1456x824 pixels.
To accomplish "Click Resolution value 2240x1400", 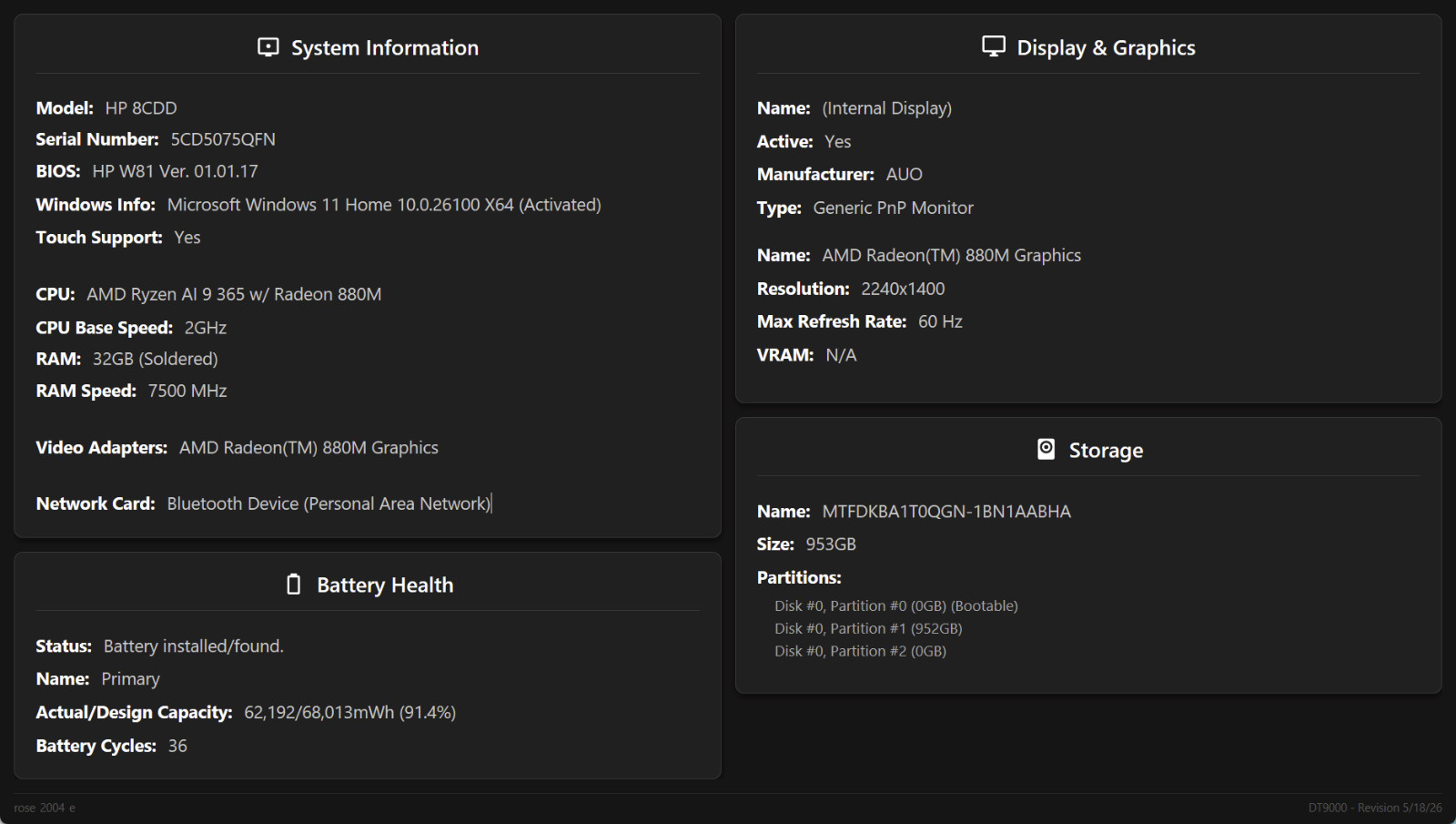I will point(903,289).
